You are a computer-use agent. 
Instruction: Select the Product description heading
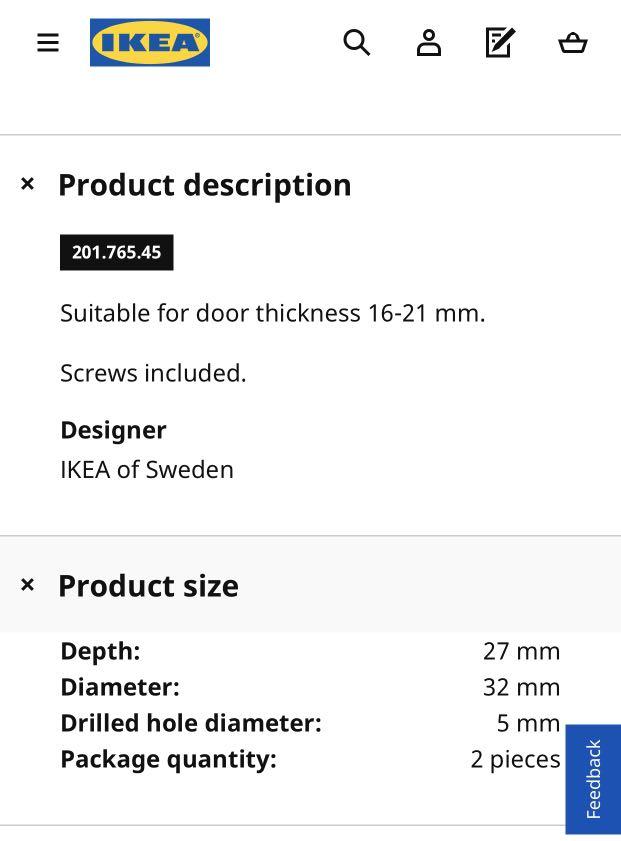205,185
